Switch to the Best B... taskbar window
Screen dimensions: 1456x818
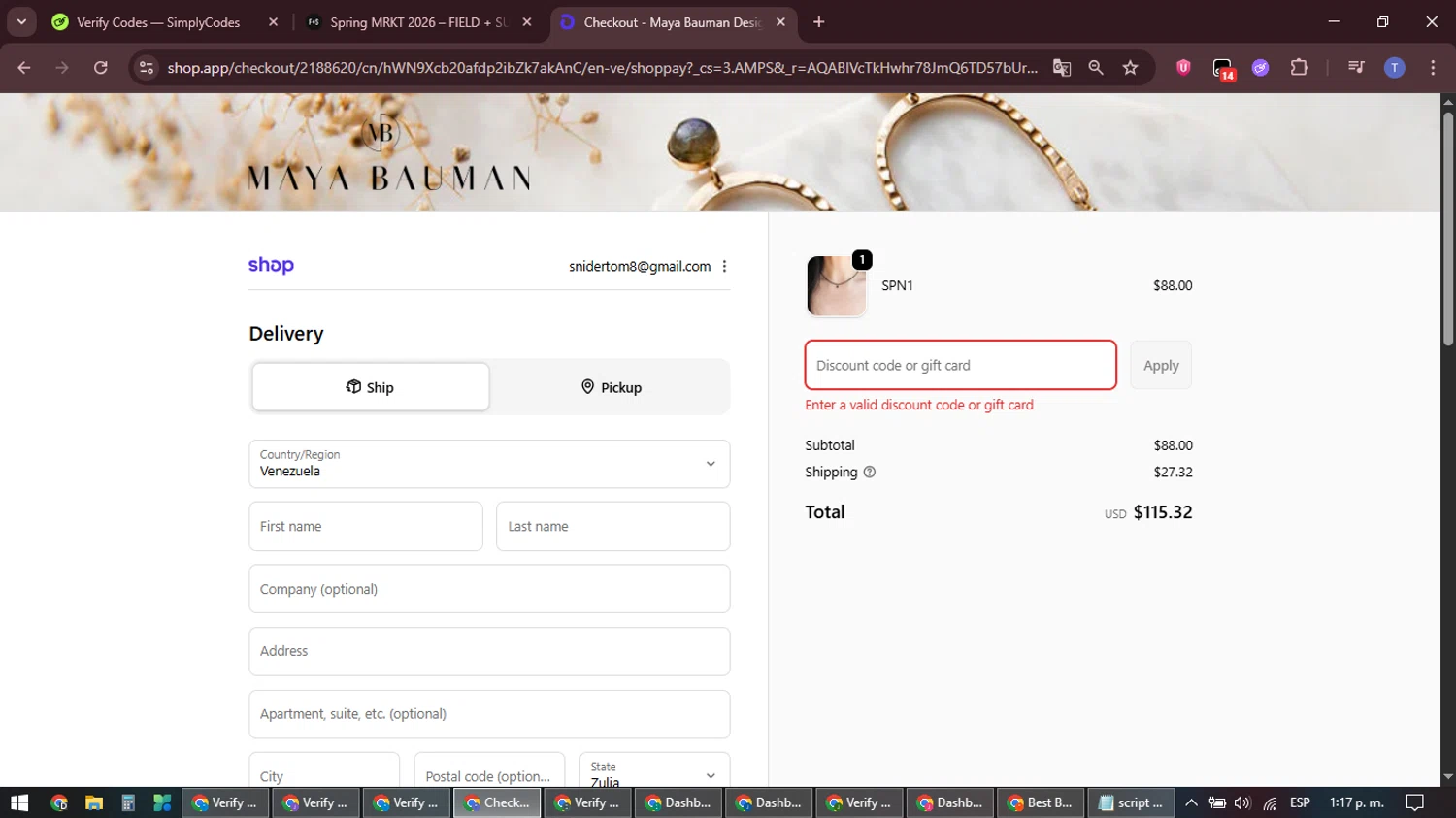[1041, 802]
